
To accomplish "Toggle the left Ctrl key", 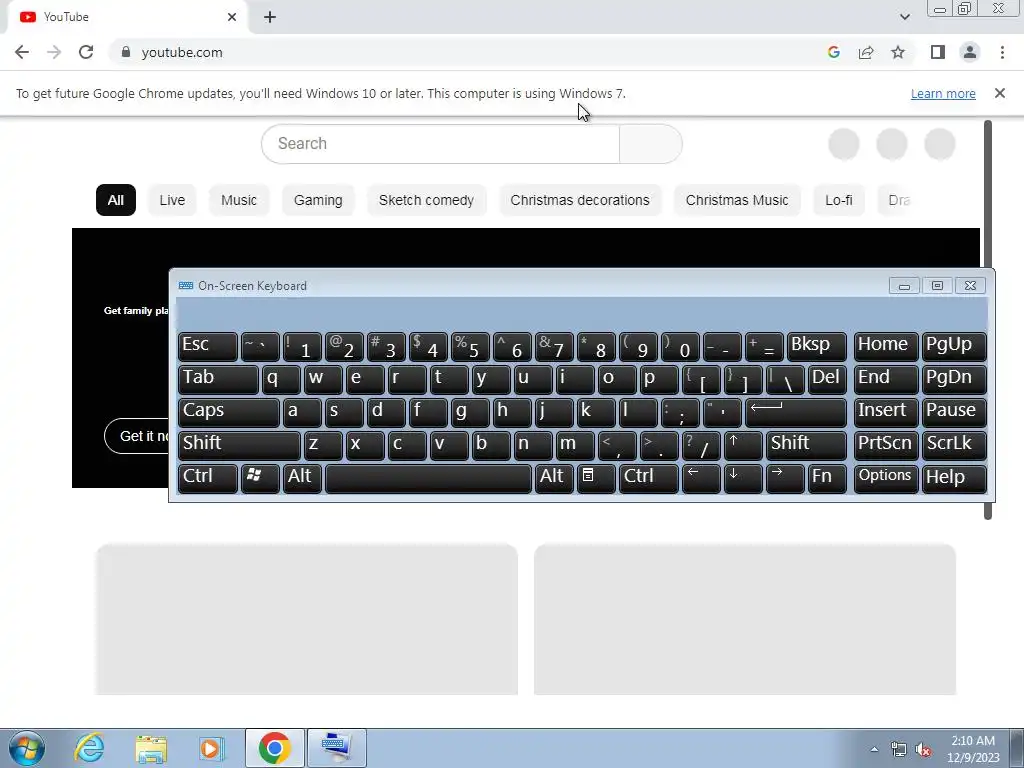I will (208, 478).
